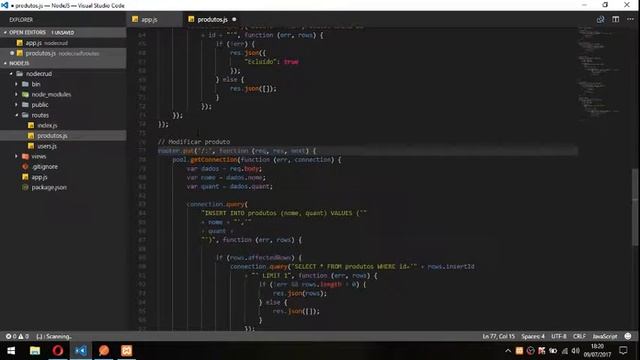Click the VS Code logo in title bar
This screenshot has width=640, height=360.
tap(5, 5)
